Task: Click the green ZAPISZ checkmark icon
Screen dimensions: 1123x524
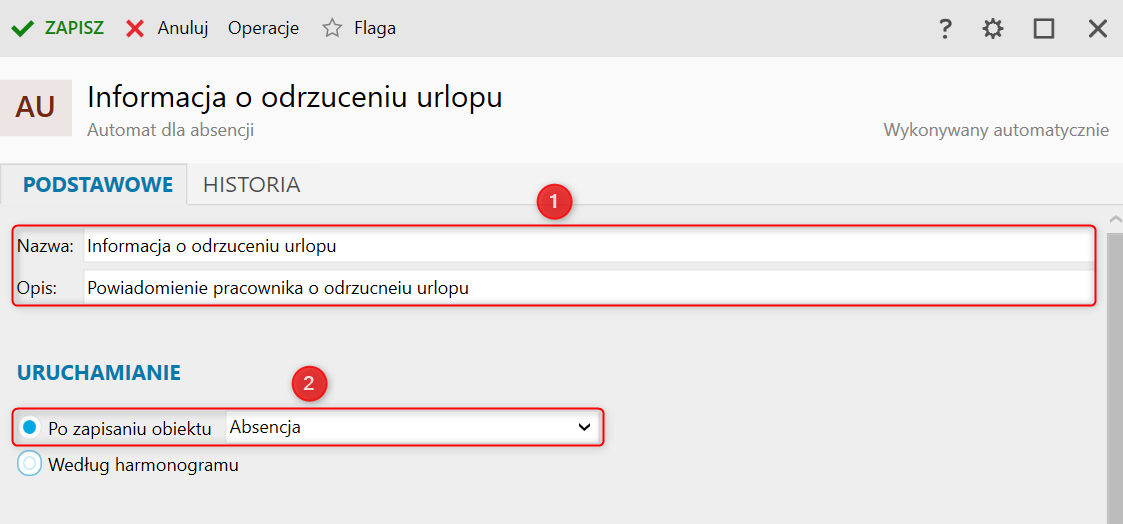Action: [22, 29]
